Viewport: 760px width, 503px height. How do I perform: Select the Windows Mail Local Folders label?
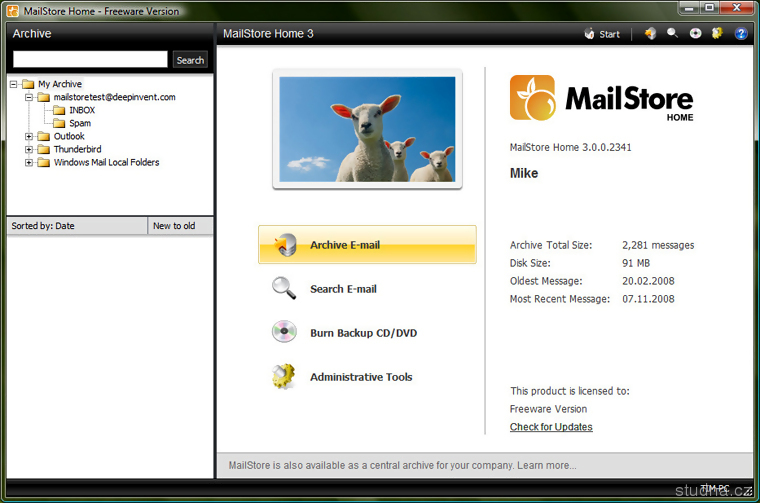[x=106, y=162]
